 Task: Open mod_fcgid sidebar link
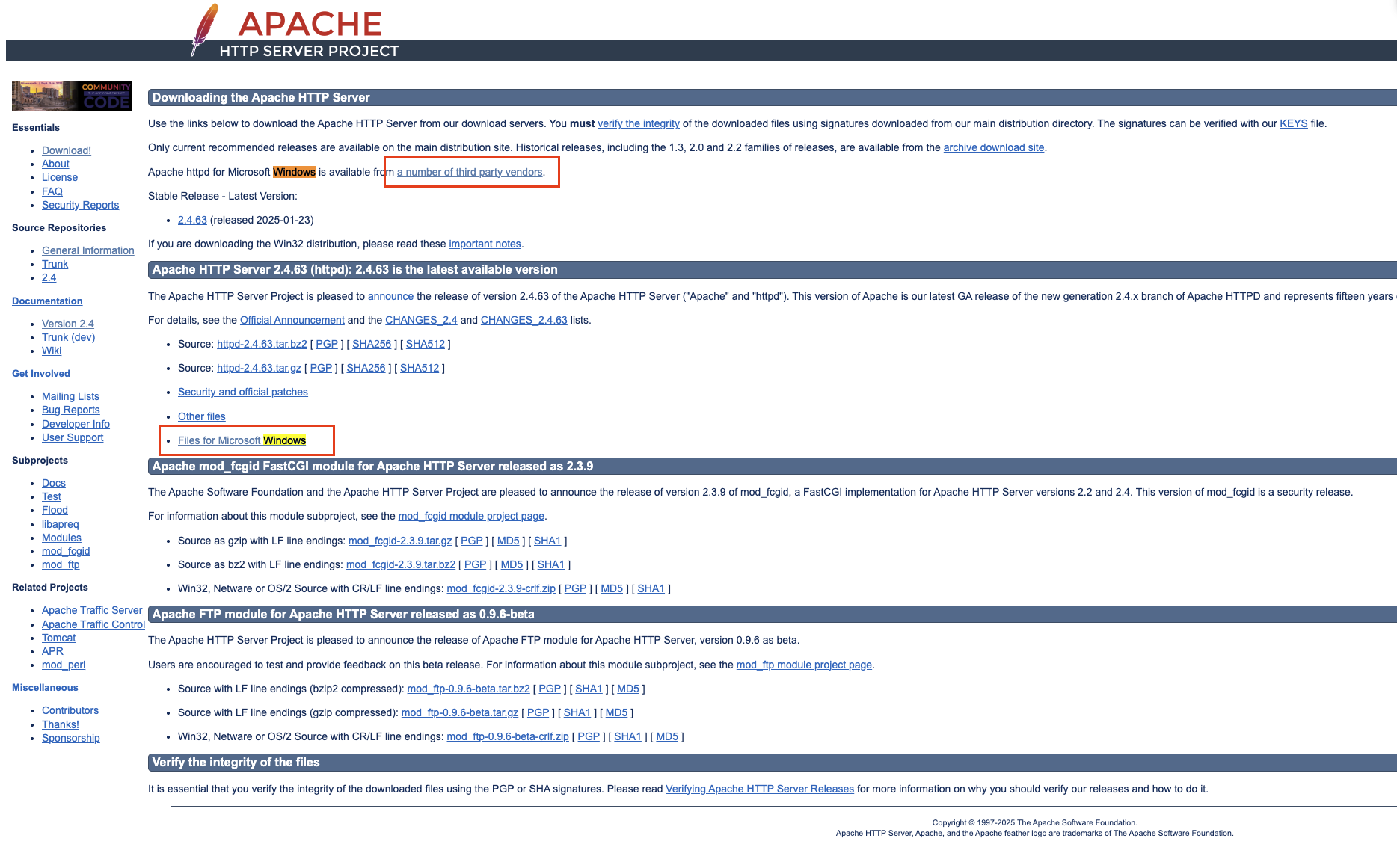(66, 551)
